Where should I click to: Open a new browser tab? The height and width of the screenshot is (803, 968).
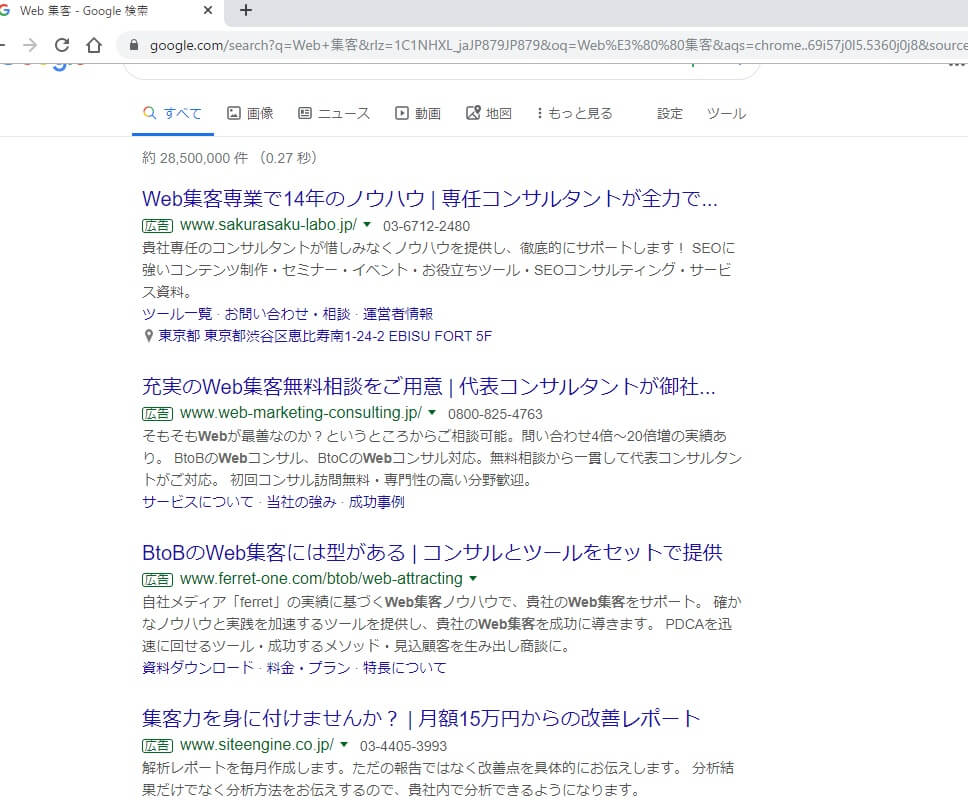pos(246,10)
